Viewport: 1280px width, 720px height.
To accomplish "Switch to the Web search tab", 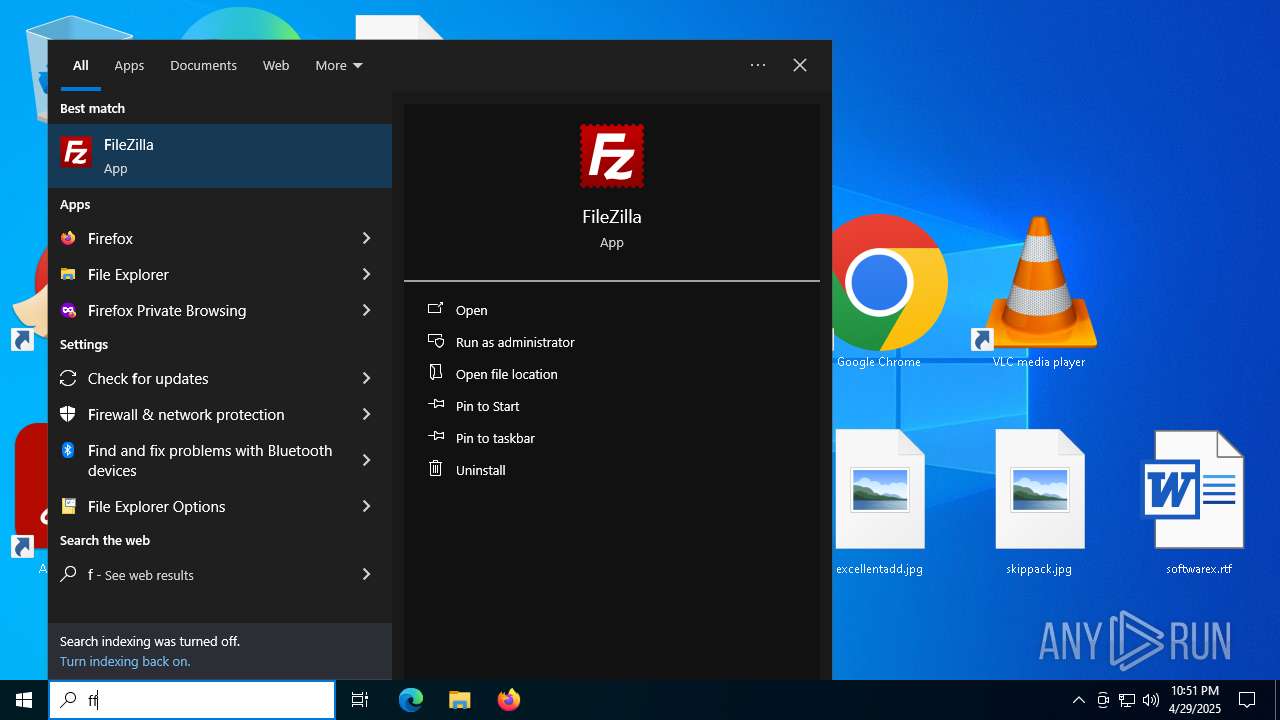I will [276, 65].
